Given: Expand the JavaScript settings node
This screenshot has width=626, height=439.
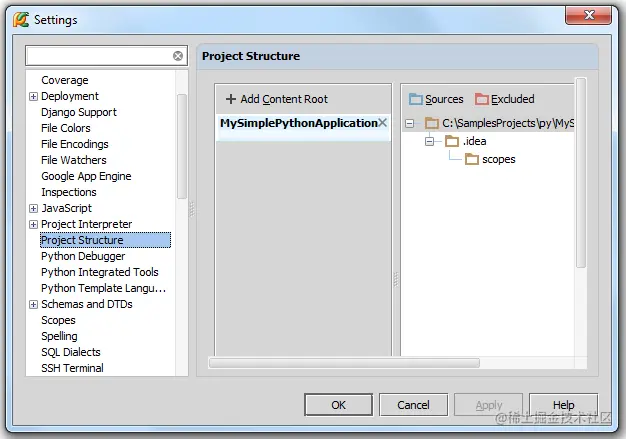Looking at the screenshot, I should (34, 208).
